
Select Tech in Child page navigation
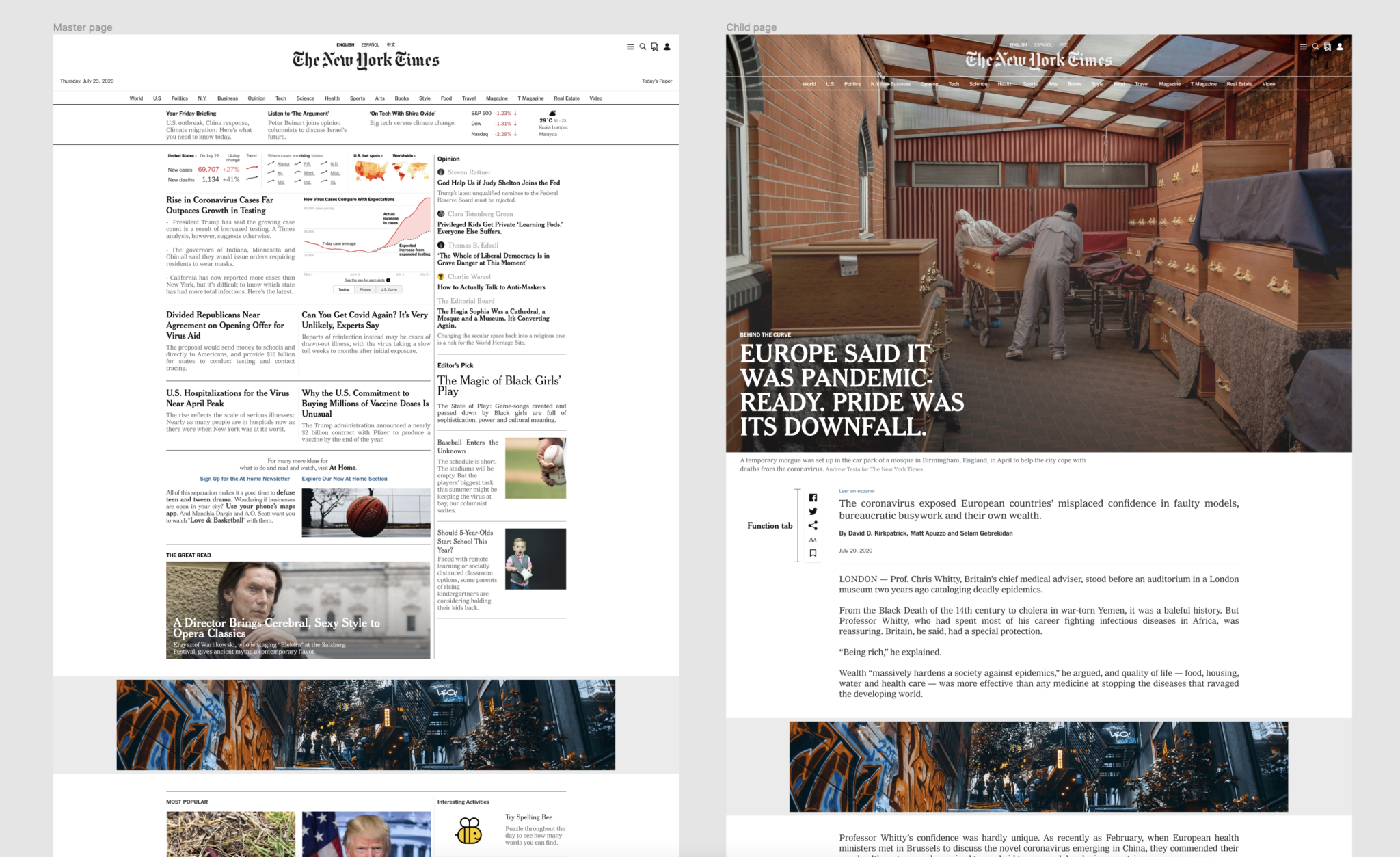(954, 84)
